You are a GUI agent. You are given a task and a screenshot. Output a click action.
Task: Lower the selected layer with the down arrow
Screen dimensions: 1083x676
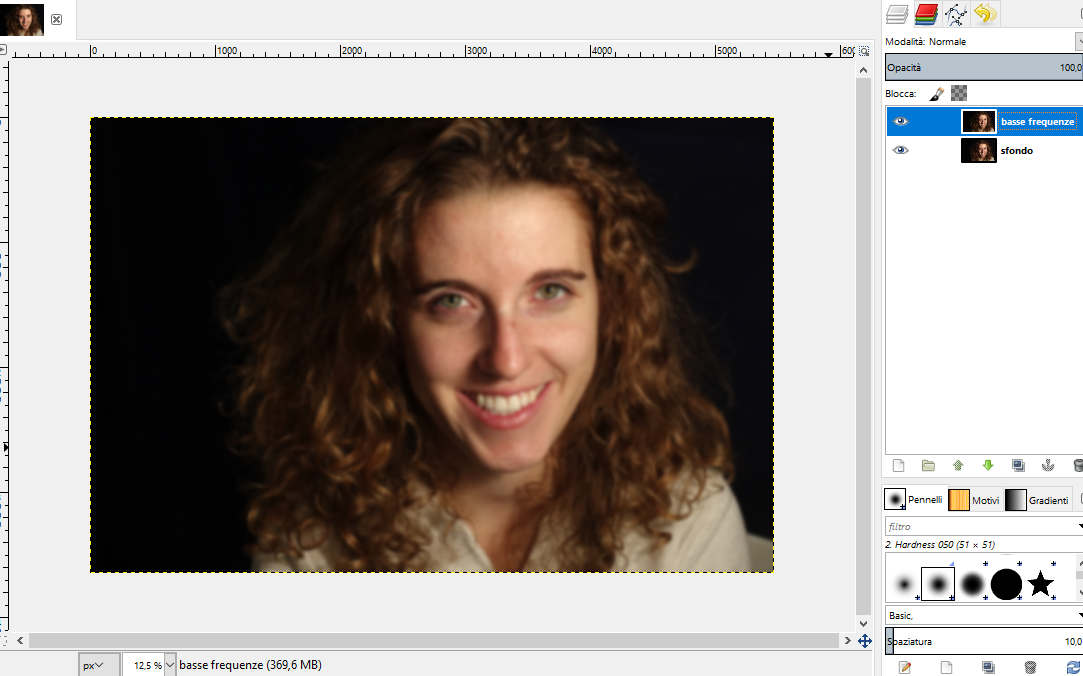click(x=988, y=465)
